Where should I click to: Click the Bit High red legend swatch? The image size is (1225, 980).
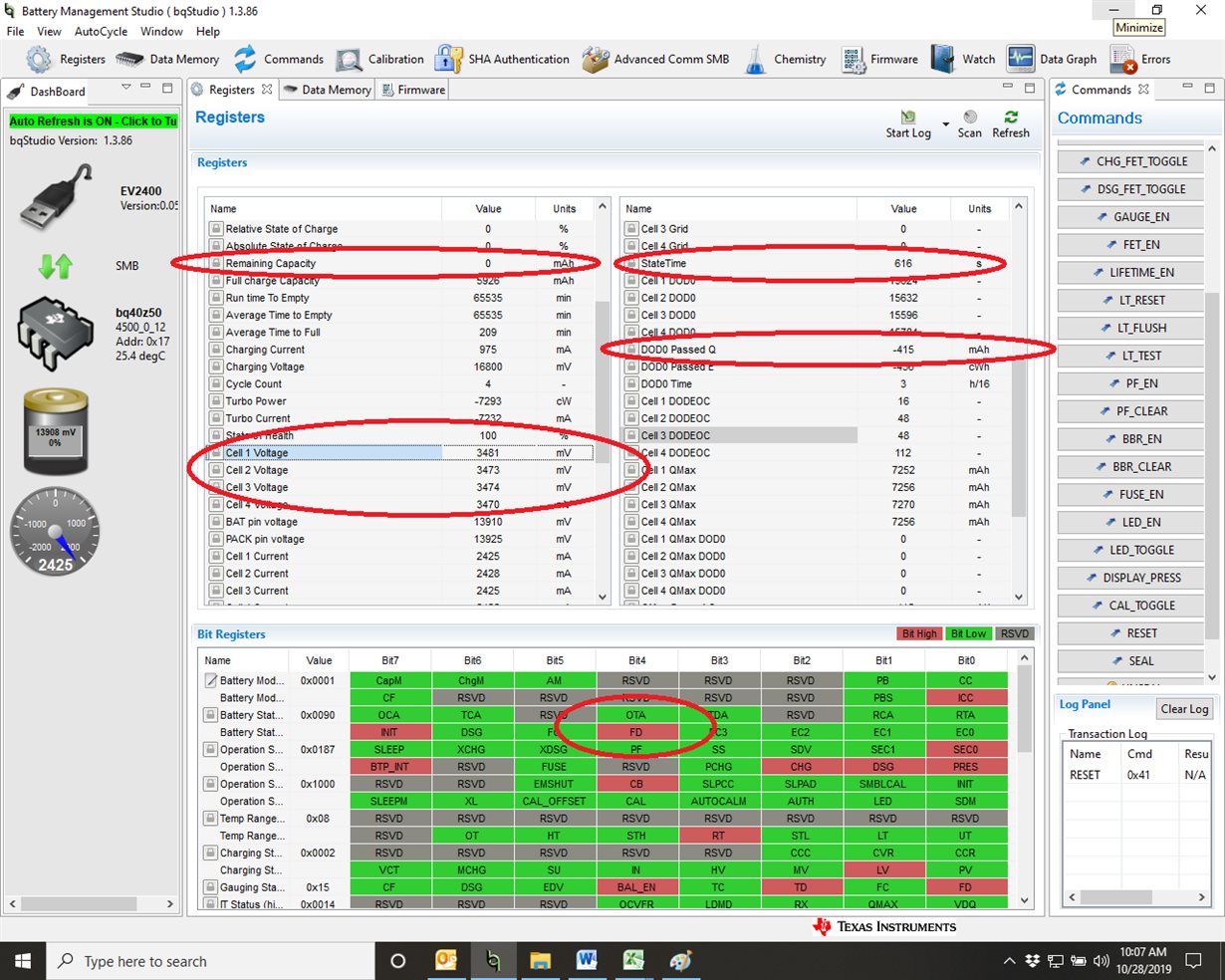[919, 633]
